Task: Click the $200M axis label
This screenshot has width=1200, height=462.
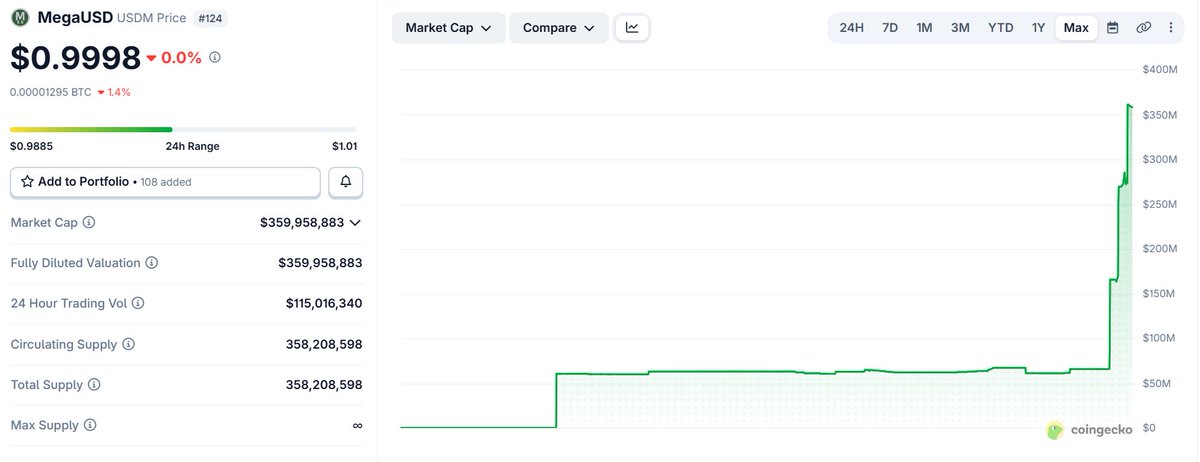Action: point(1160,249)
